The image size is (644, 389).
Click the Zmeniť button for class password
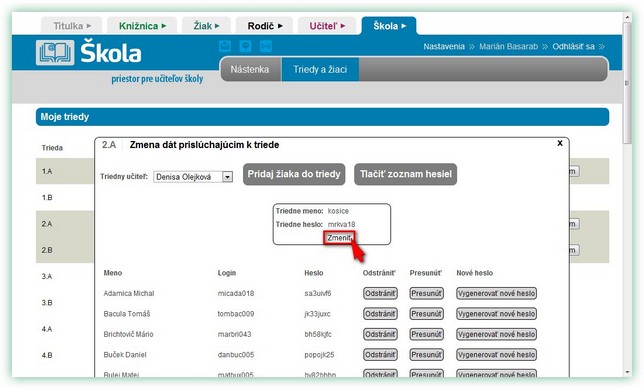339,238
